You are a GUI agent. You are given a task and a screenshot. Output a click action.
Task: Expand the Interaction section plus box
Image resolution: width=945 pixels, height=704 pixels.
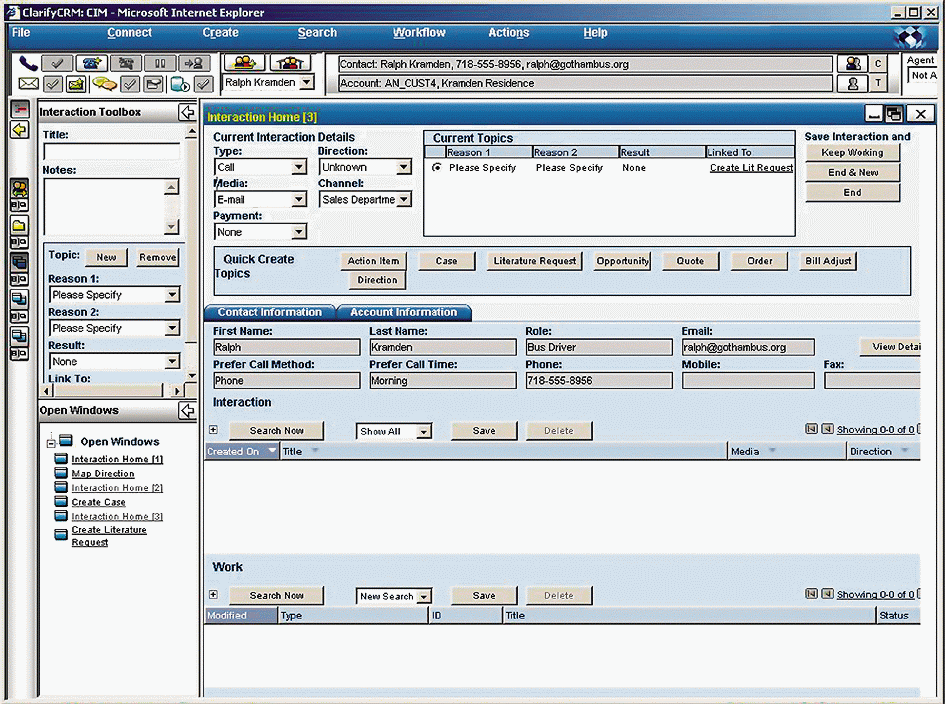(x=213, y=430)
